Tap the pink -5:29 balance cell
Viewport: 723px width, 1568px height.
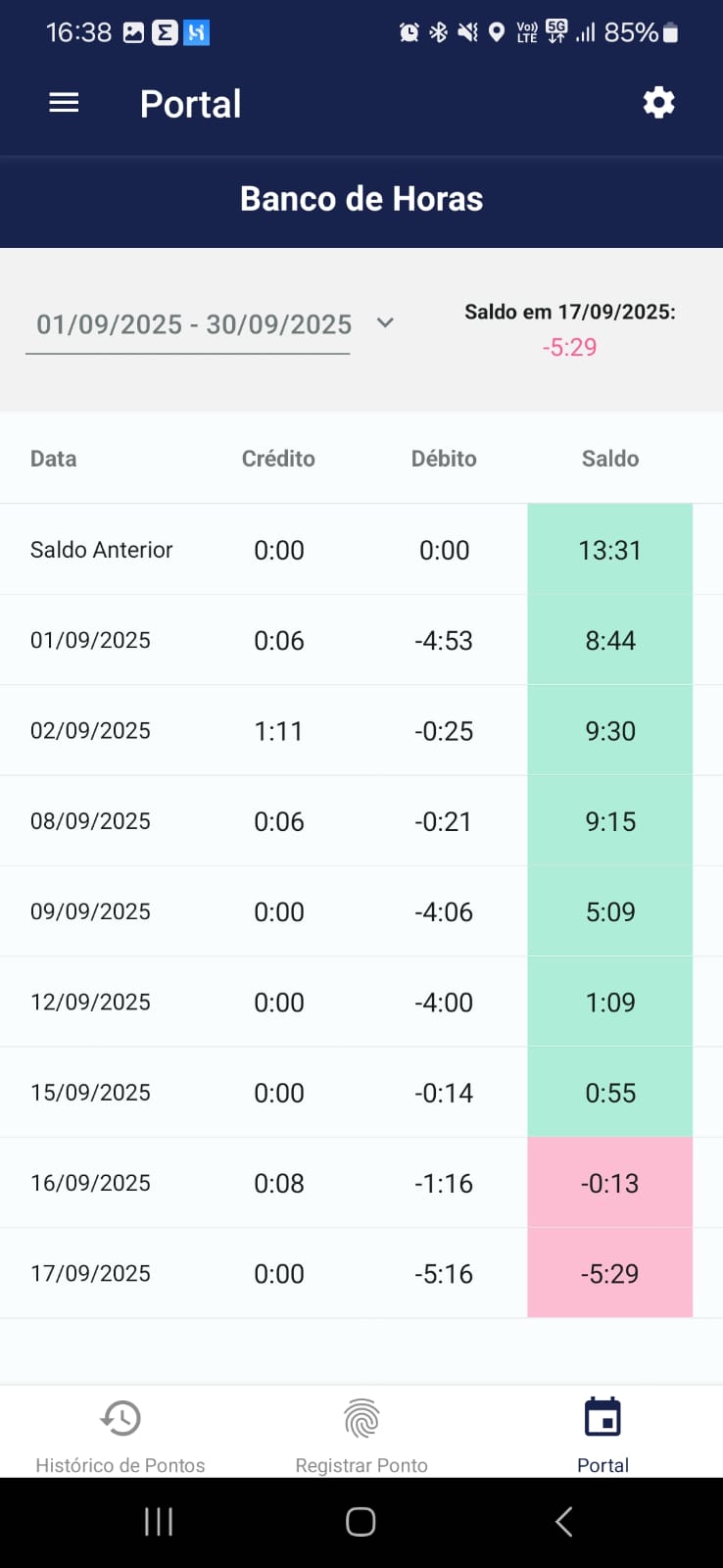coord(609,1273)
